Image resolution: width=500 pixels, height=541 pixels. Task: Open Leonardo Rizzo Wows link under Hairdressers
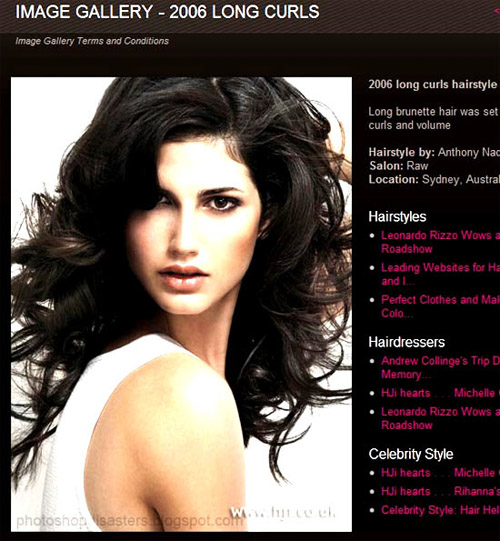tap(440, 418)
